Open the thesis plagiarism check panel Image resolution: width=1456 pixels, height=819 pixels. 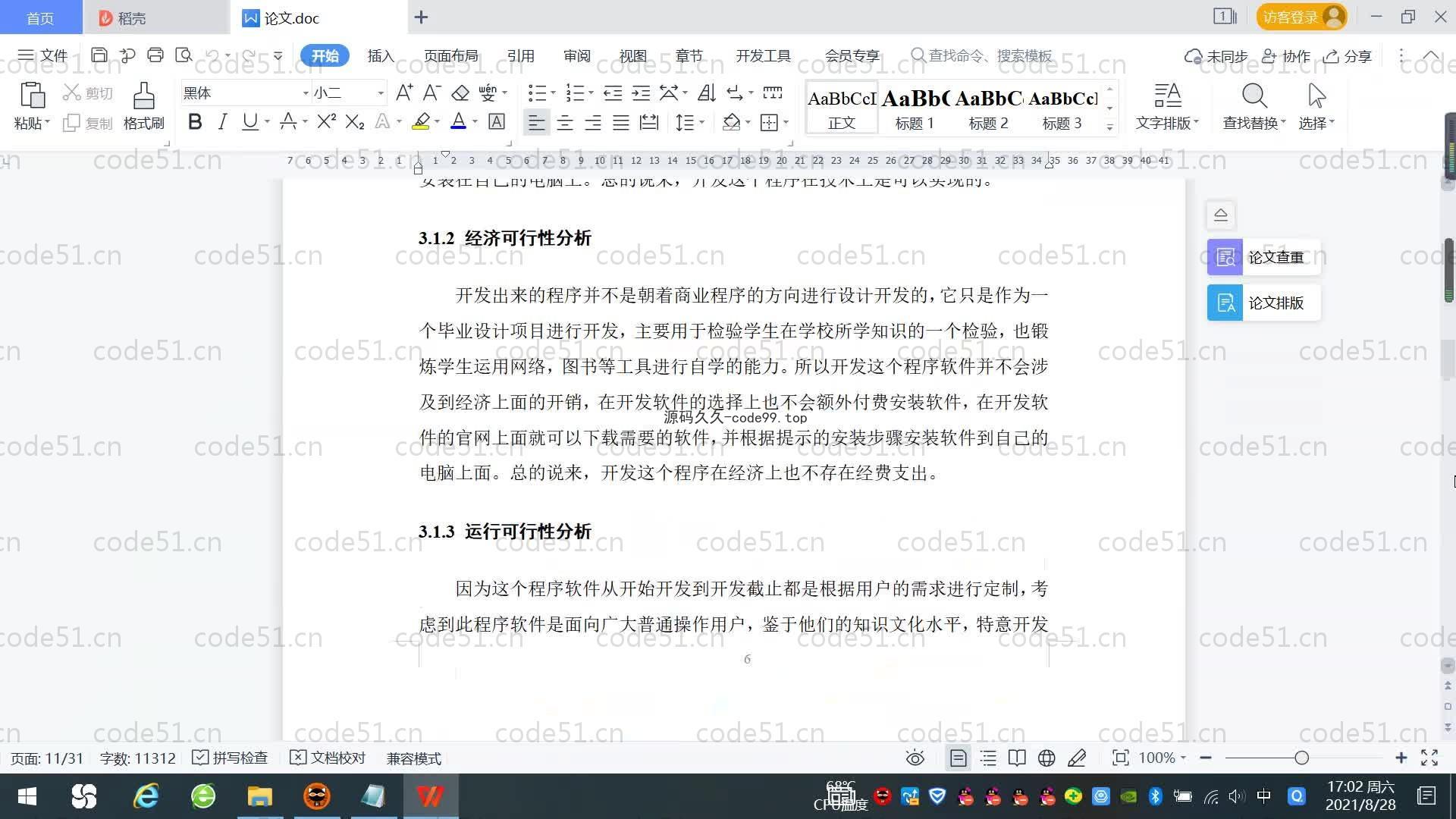[x=1263, y=257]
